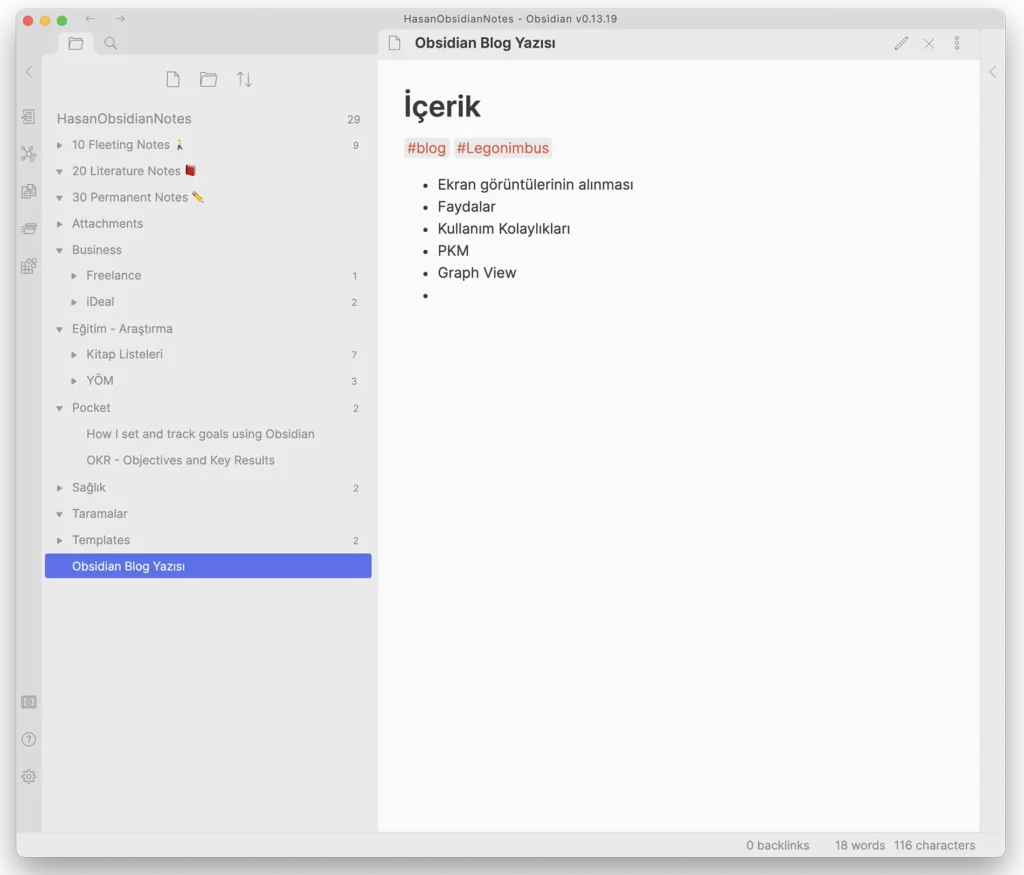The height and width of the screenshot is (875, 1024).
Task: Expand the right sidebar with the chevron
Action: [992, 72]
